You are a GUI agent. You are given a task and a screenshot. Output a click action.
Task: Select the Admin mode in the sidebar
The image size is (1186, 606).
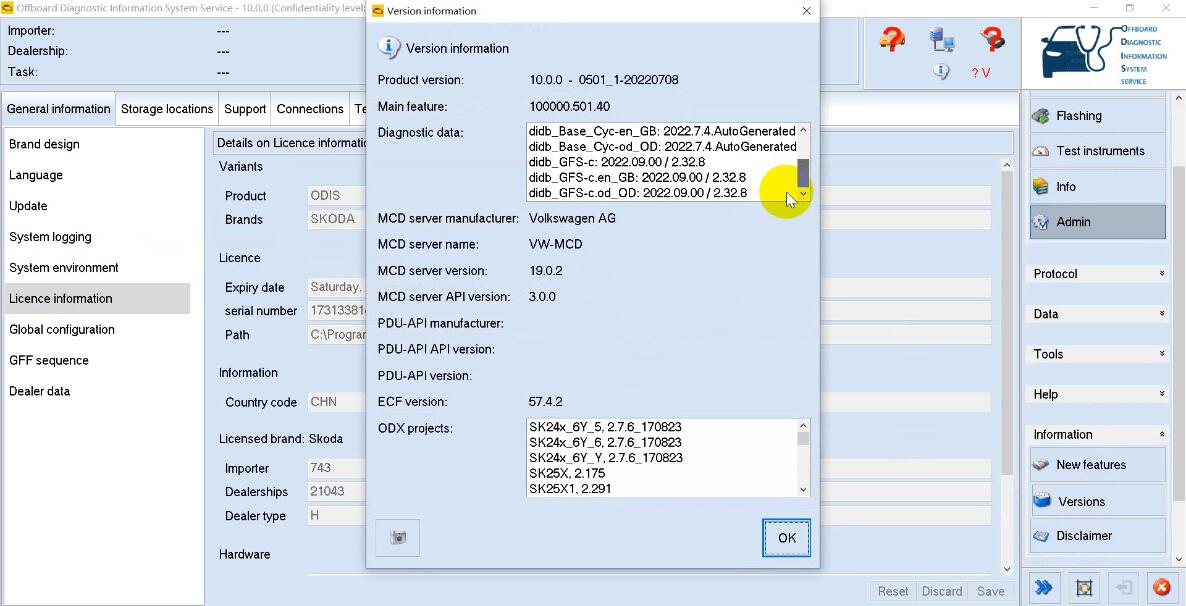(x=1098, y=222)
